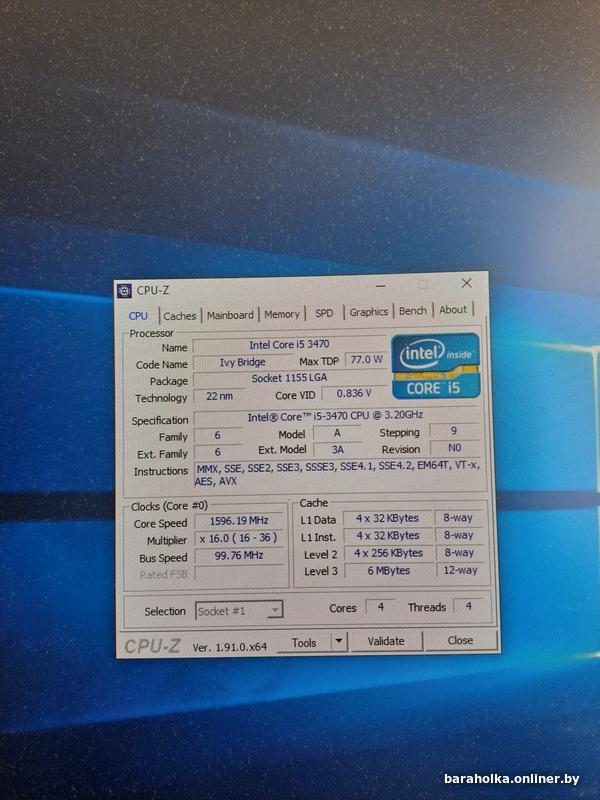Click the Specification field i5-3470 CPU @ 3.20GHz
600x800 pixels.
pyautogui.click(x=335, y=417)
